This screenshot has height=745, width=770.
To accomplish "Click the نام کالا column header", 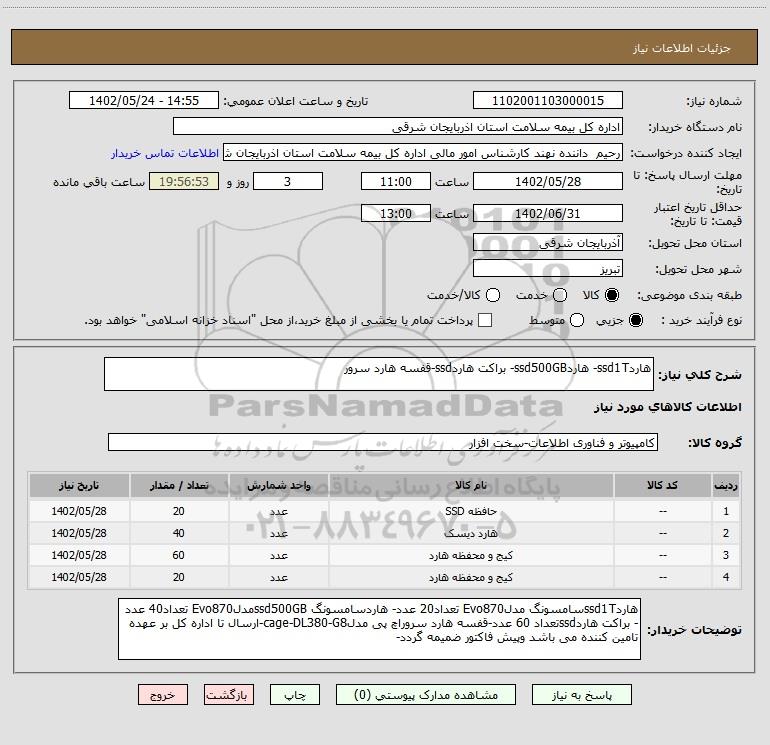I will click(471, 485).
